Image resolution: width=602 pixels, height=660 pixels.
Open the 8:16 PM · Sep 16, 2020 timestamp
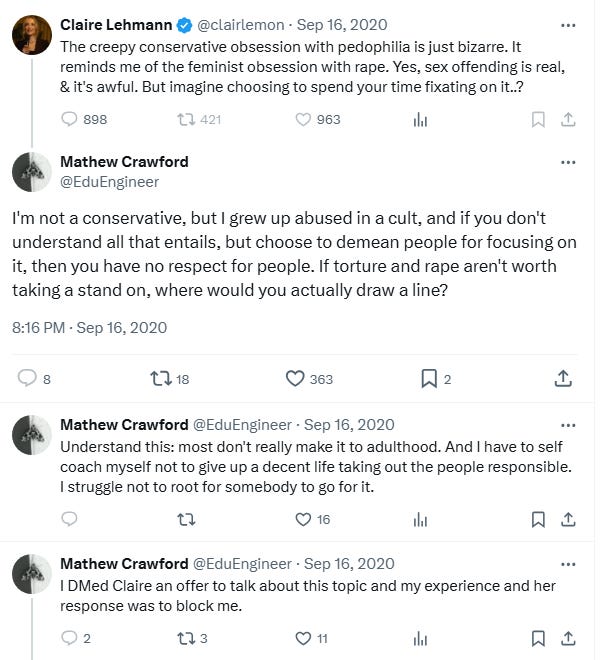[x=89, y=327]
